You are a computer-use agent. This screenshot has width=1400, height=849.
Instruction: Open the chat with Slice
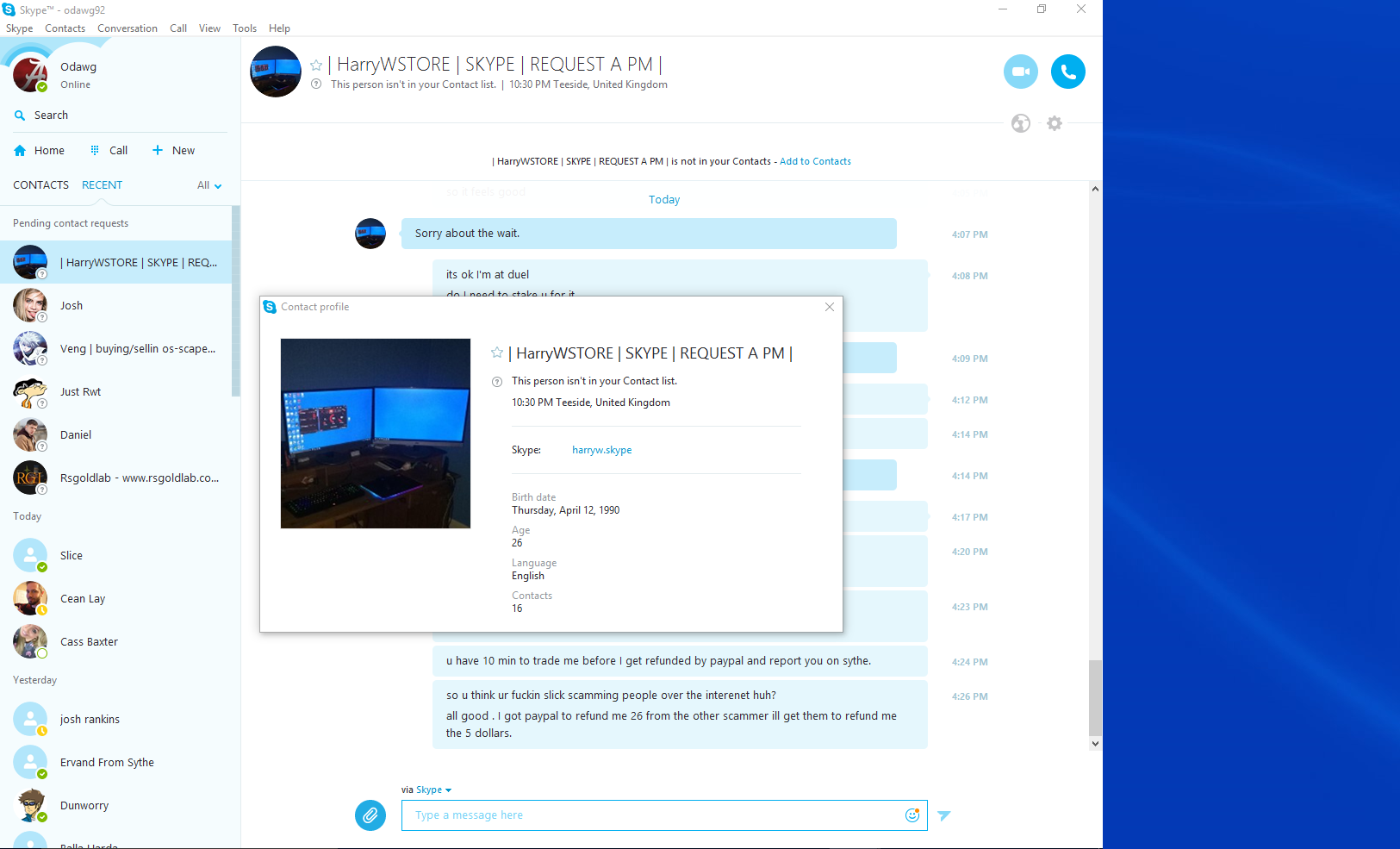pos(116,556)
